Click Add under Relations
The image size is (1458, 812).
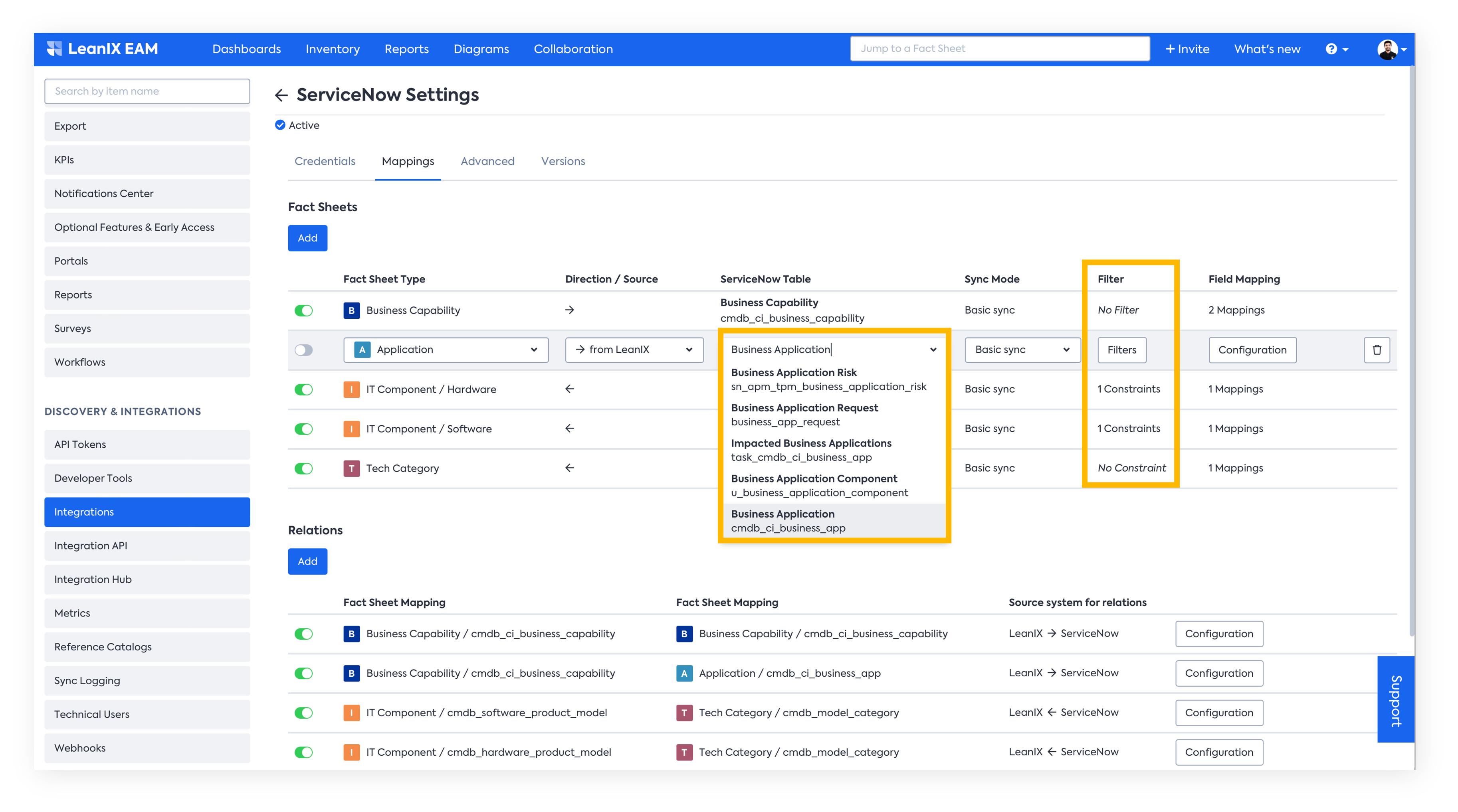[x=307, y=561]
